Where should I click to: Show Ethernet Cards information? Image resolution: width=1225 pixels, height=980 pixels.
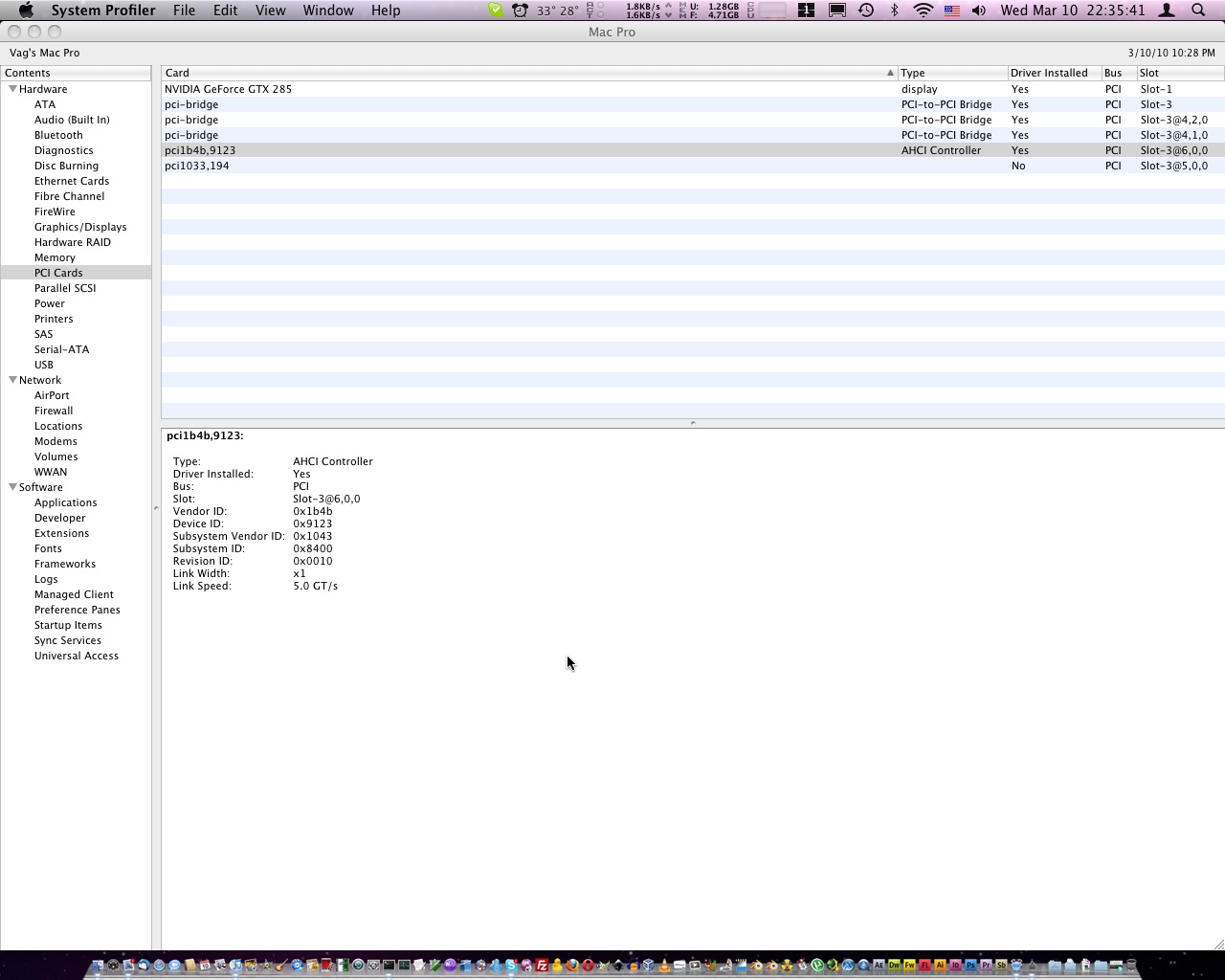click(72, 181)
